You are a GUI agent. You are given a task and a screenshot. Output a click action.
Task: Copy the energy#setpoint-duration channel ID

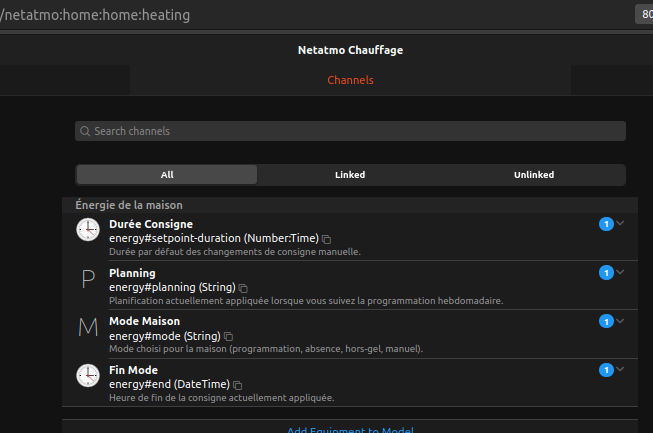326,239
